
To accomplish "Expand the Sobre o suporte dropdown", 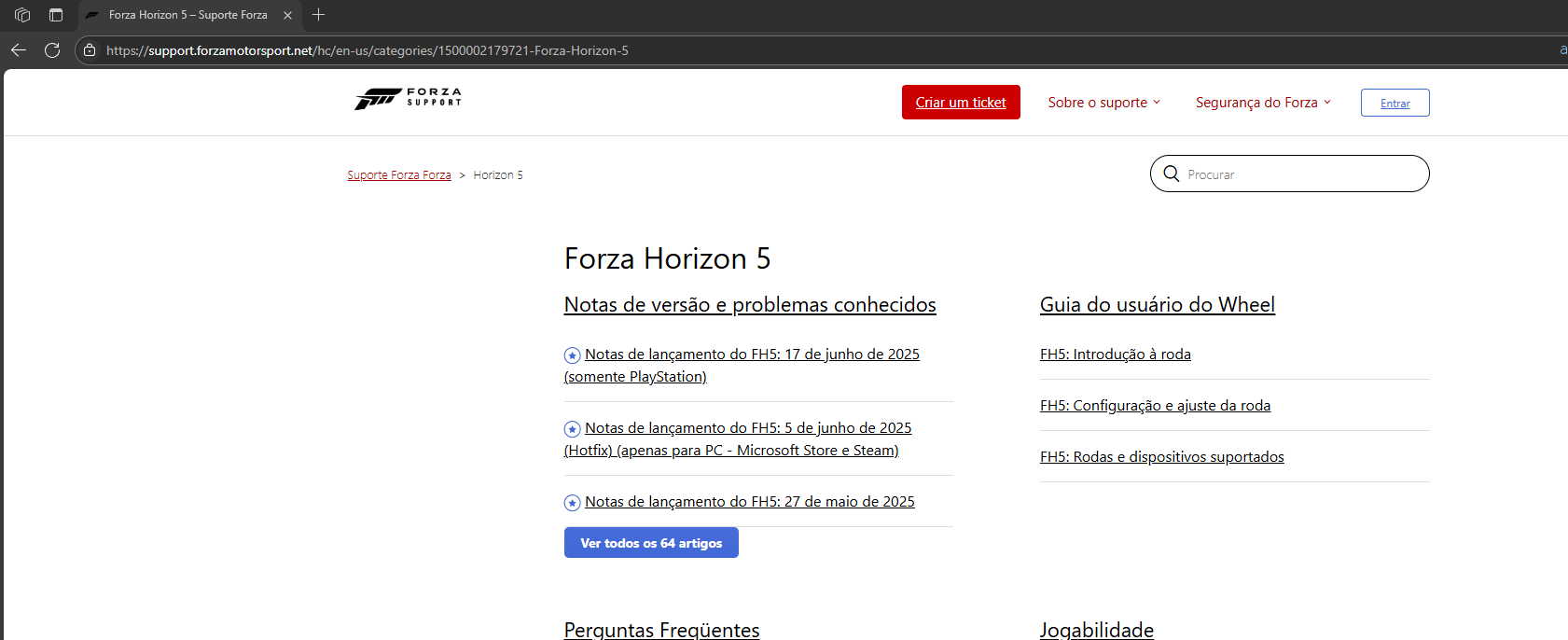I will pyautogui.click(x=1104, y=103).
